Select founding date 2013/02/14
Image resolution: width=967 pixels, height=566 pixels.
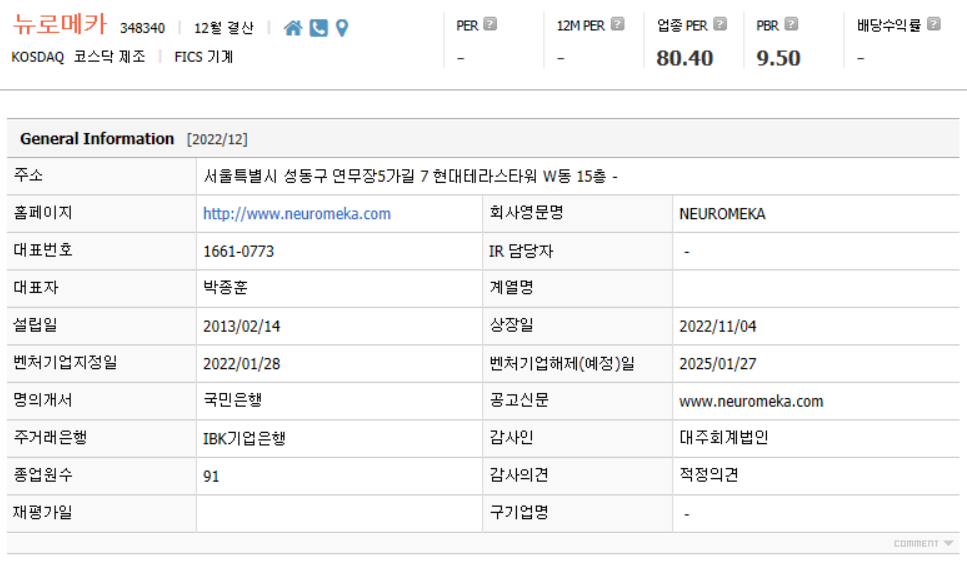pos(242,326)
